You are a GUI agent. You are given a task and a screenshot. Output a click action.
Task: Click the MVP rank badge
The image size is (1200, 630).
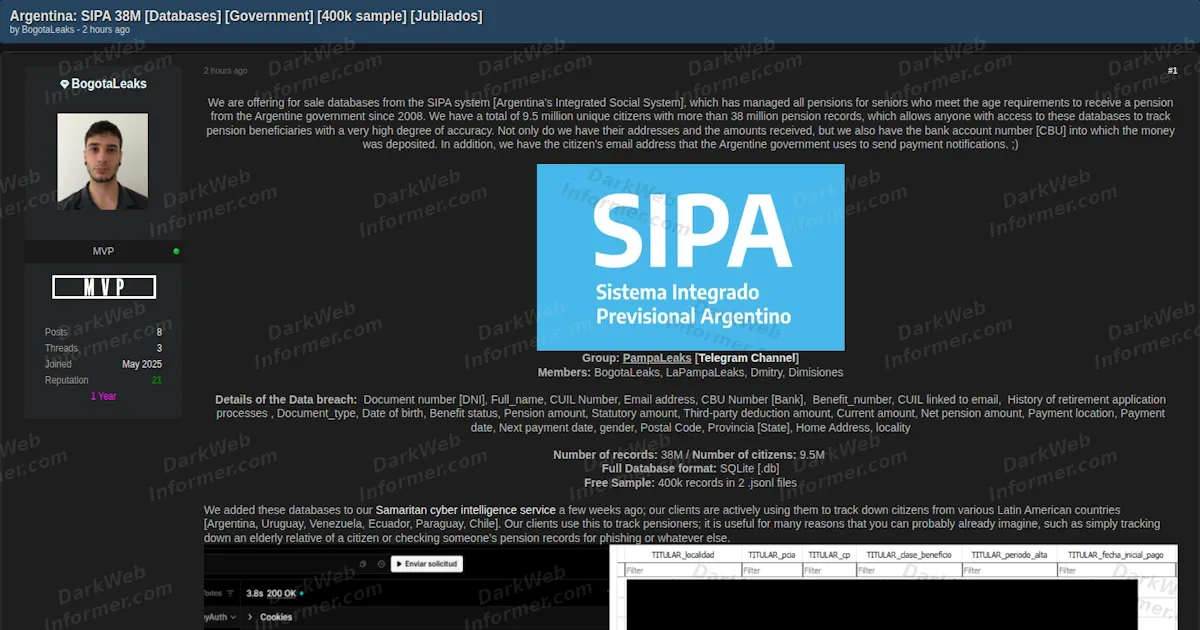click(x=104, y=287)
